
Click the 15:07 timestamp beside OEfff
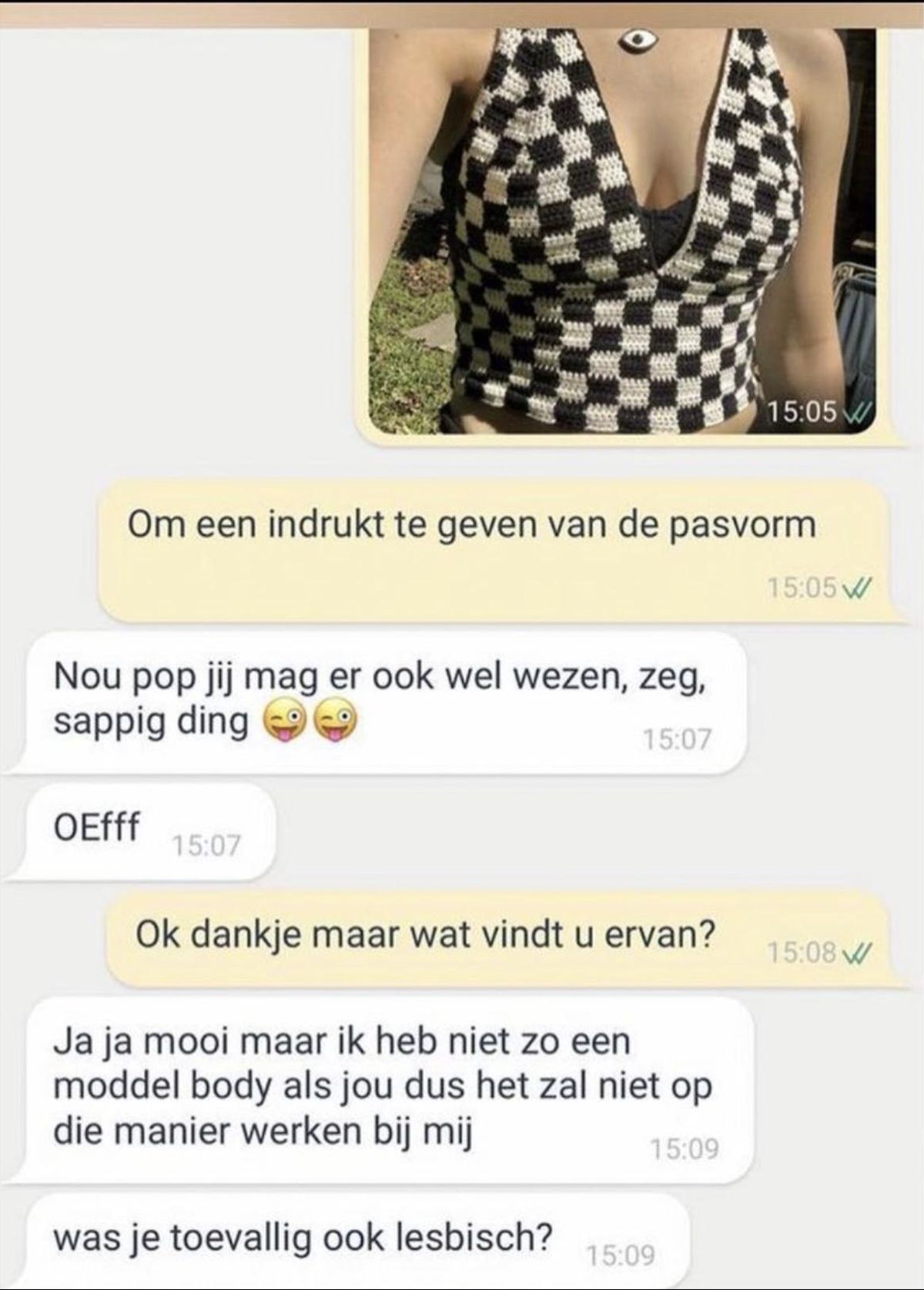pos(206,846)
